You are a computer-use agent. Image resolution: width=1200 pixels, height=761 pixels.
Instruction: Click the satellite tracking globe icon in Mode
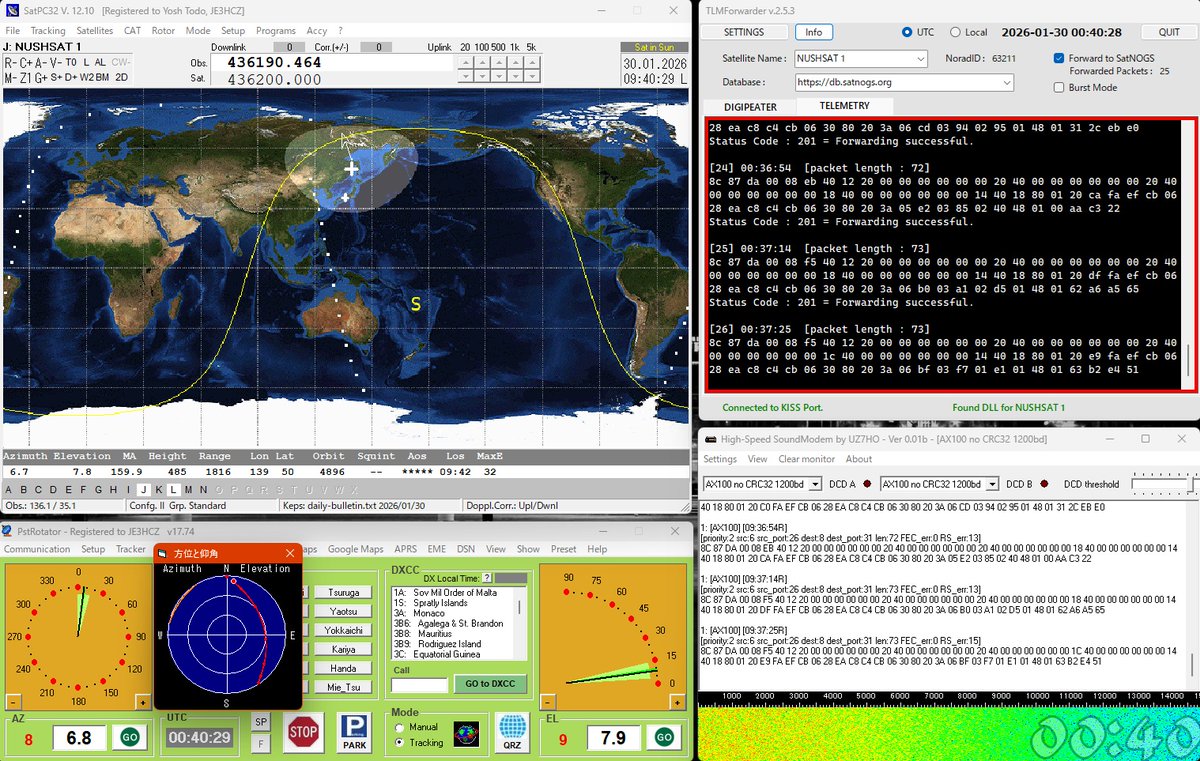(465, 734)
